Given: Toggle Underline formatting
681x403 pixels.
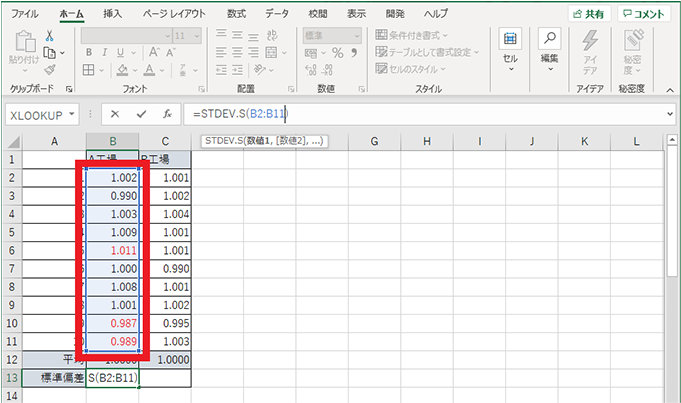Looking at the screenshot, I should [x=120, y=53].
